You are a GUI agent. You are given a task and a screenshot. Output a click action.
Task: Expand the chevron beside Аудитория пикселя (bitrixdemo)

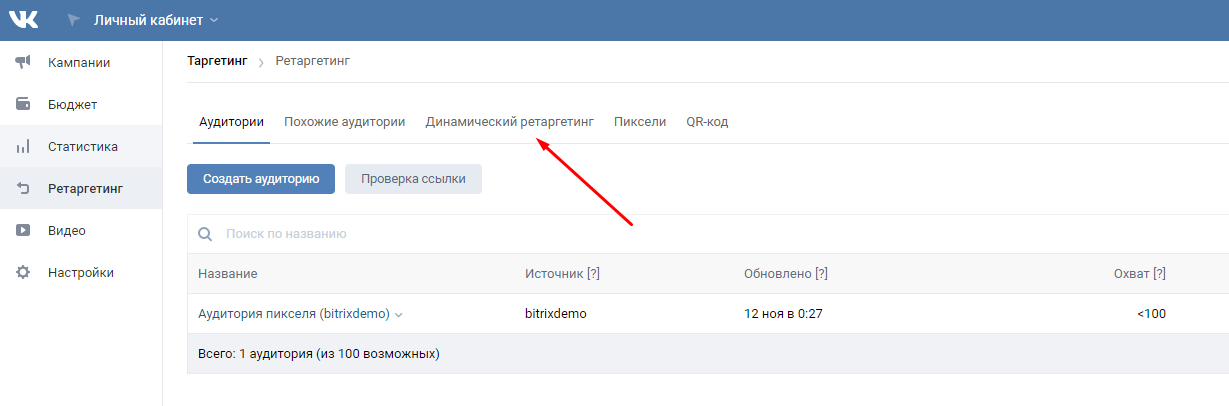(399, 315)
